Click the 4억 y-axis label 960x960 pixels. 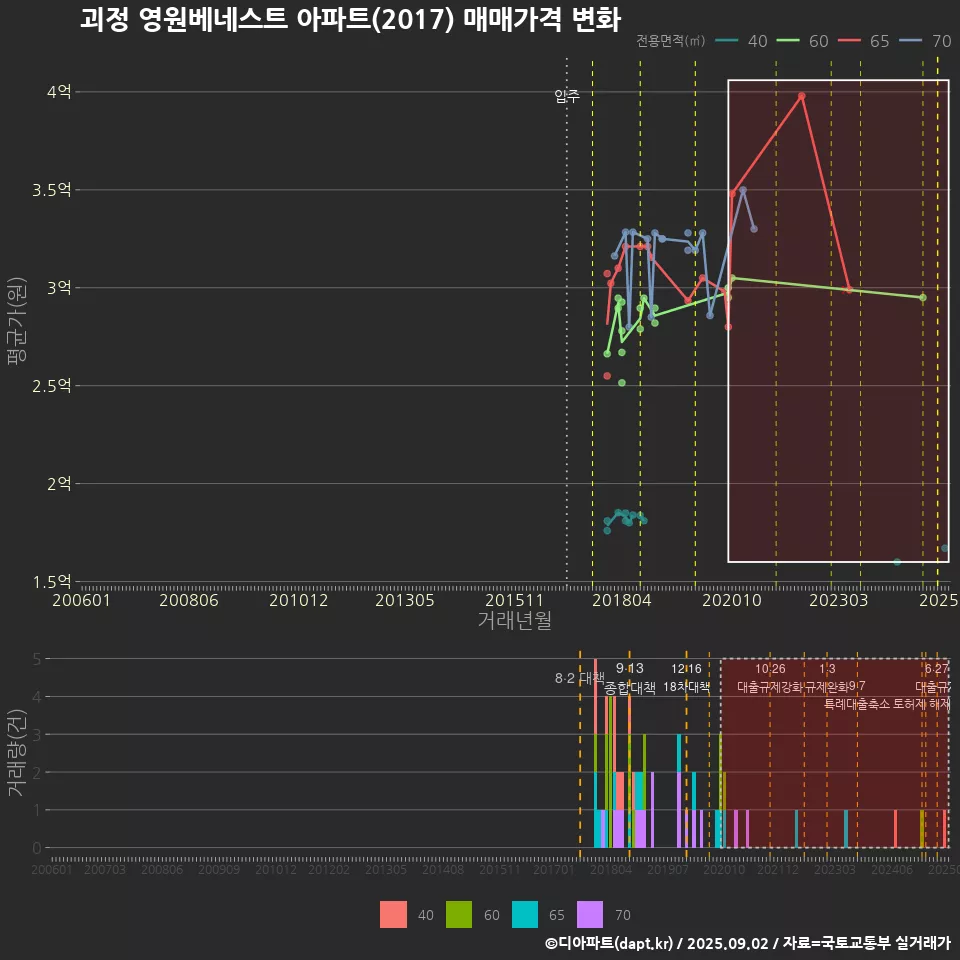59,92
